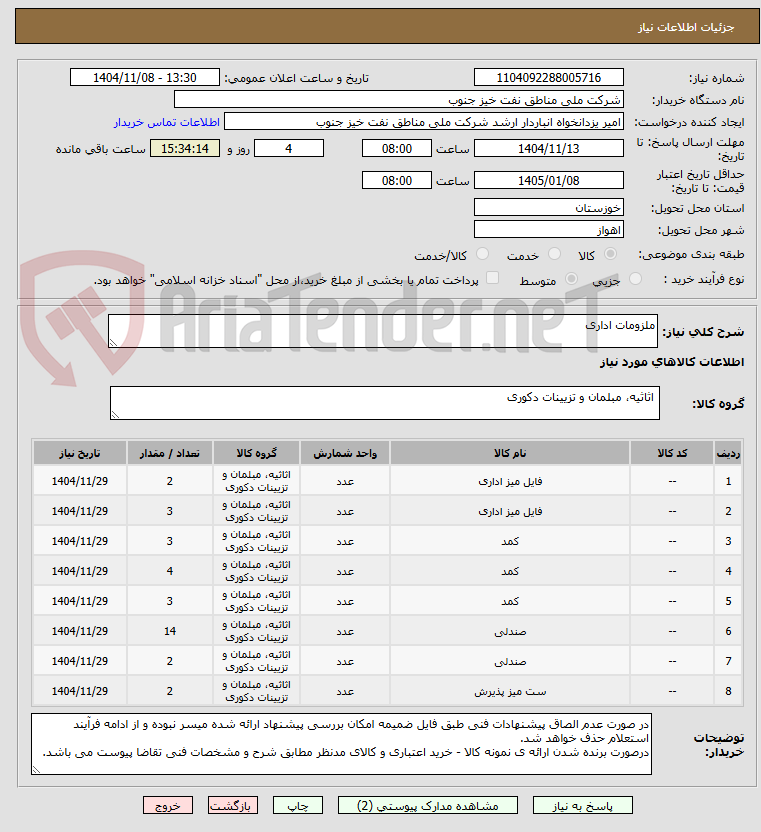Image resolution: width=761 pixels, height=832 pixels.
Task: Click ست میز پذیرش in row 8
Action: point(510,691)
